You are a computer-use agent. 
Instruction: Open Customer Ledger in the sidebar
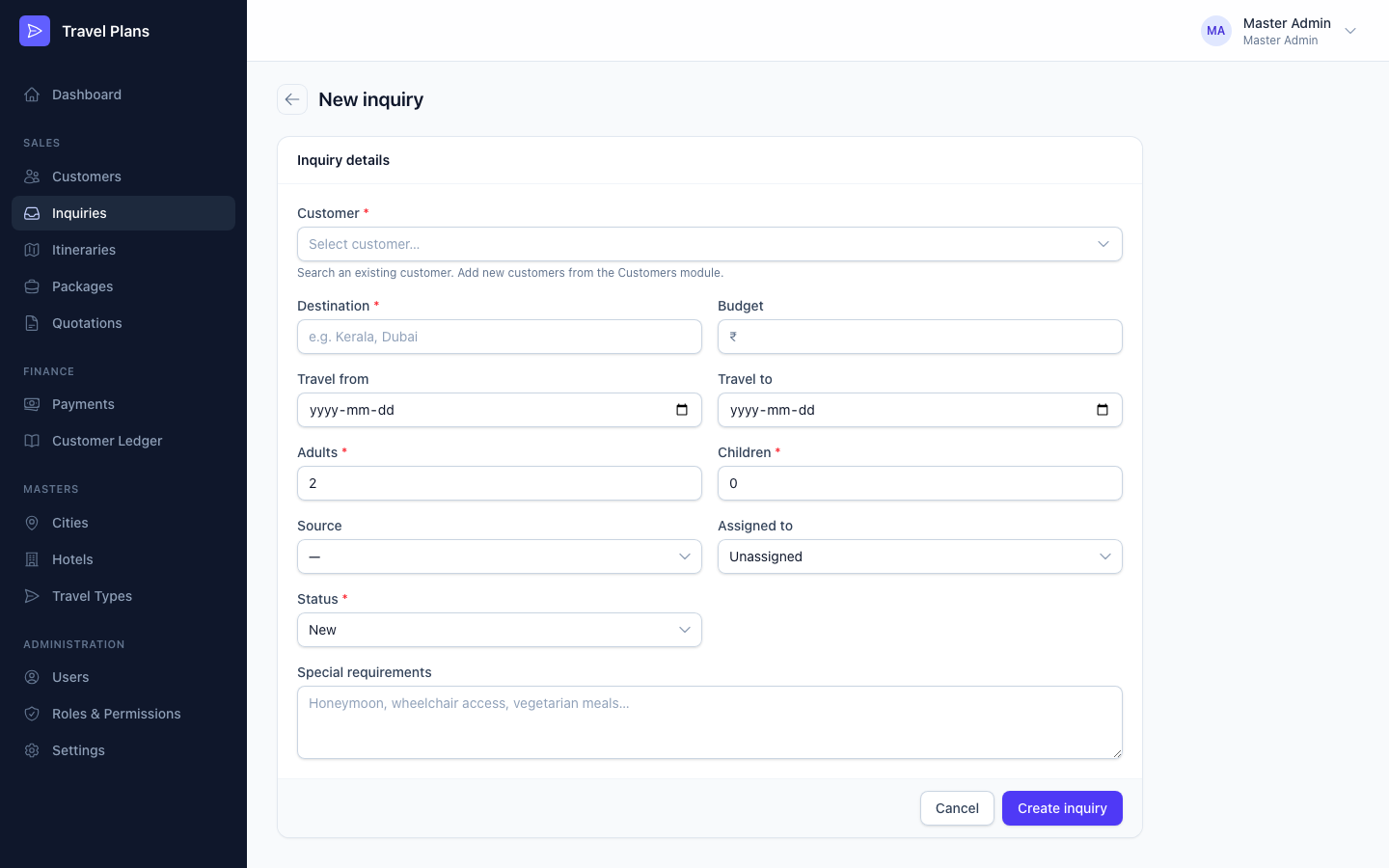point(123,441)
